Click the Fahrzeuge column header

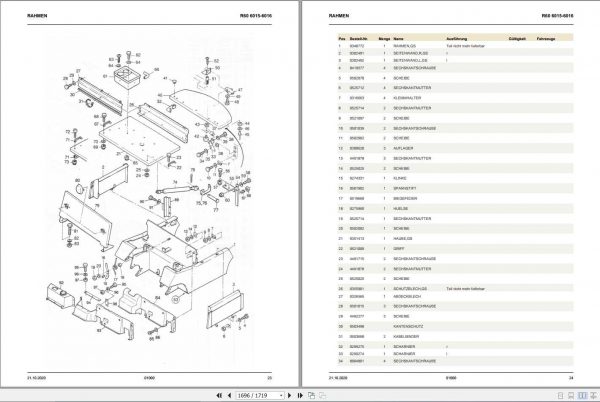(x=546, y=39)
